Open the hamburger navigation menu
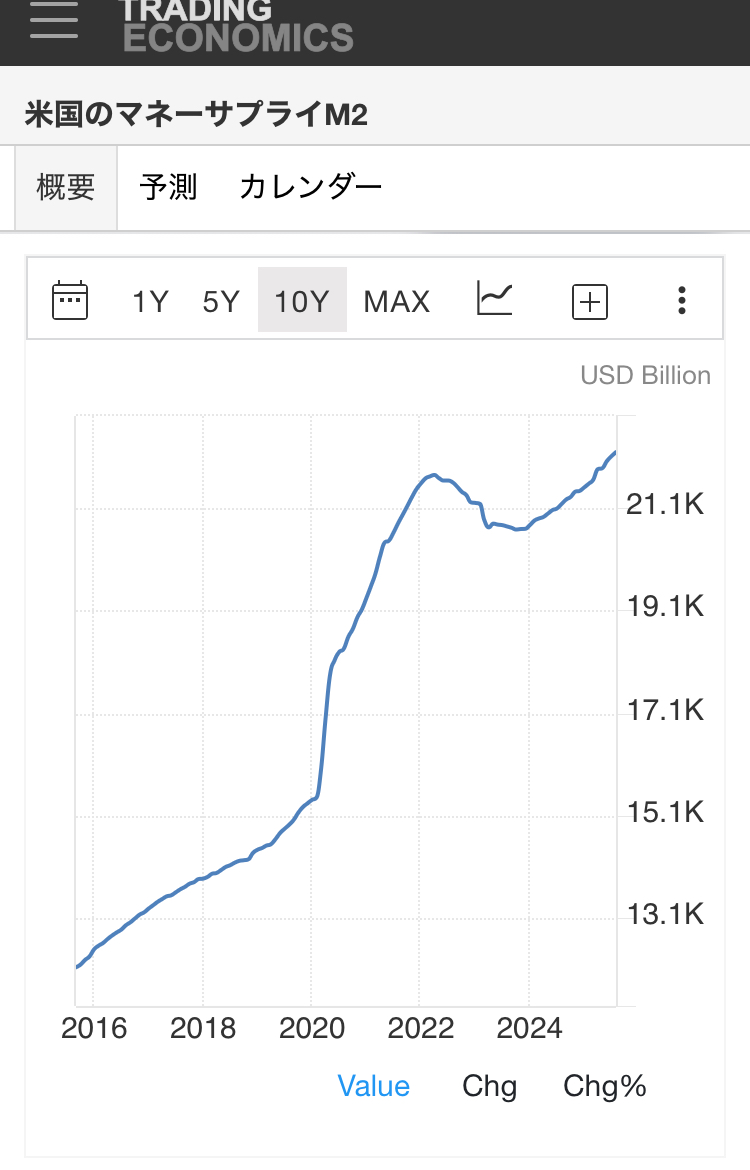The width and height of the screenshot is (750, 1170). coord(54,20)
